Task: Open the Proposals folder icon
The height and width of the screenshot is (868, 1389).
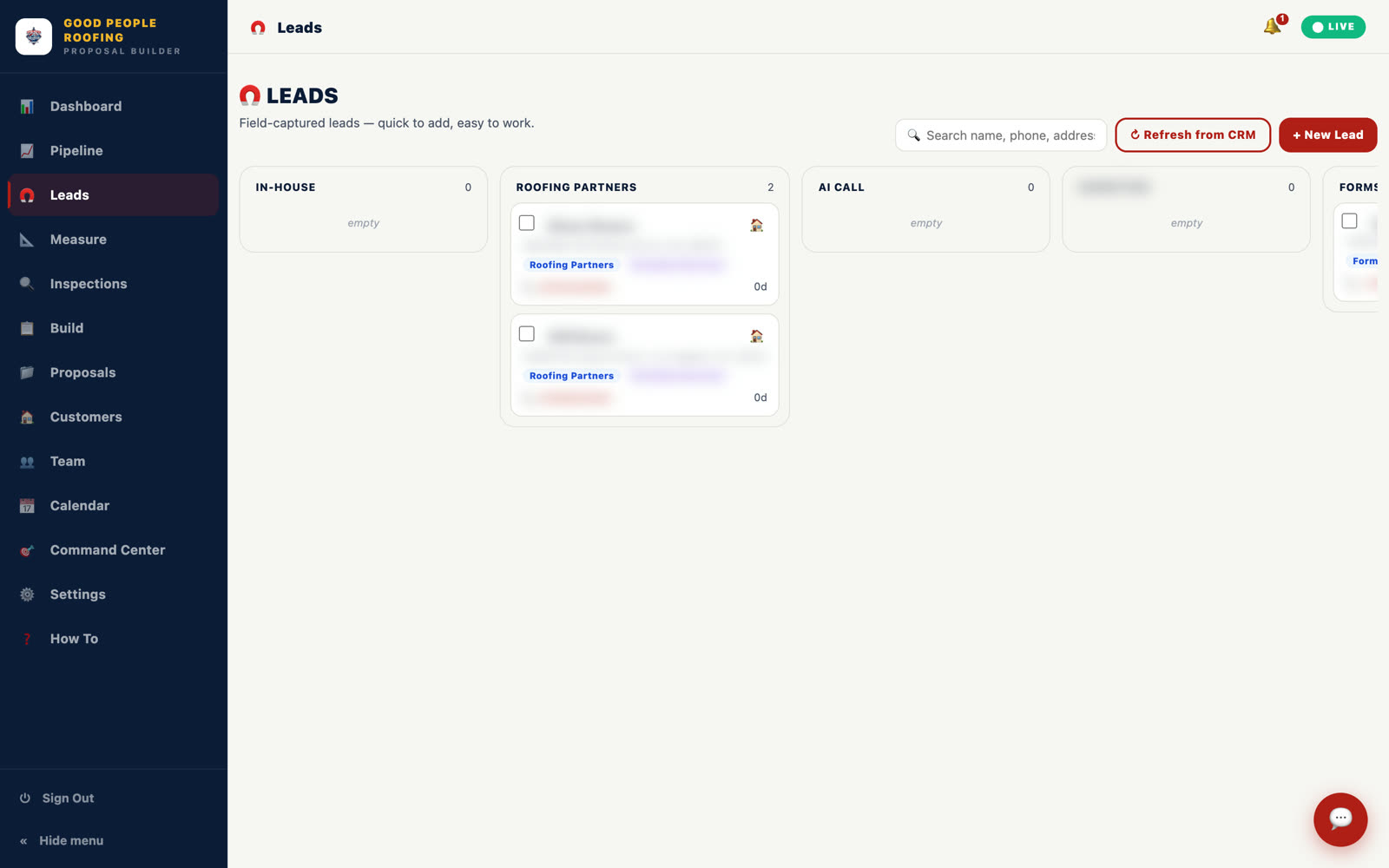Action: [27, 372]
